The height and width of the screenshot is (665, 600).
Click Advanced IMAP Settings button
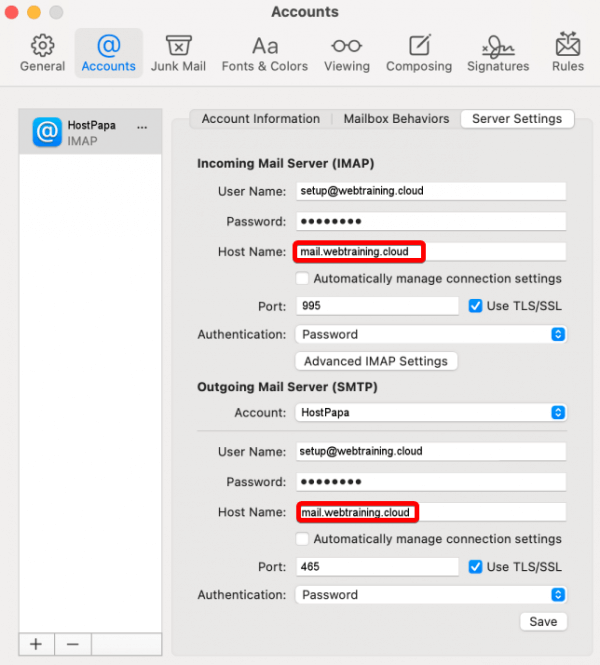tap(376, 361)
